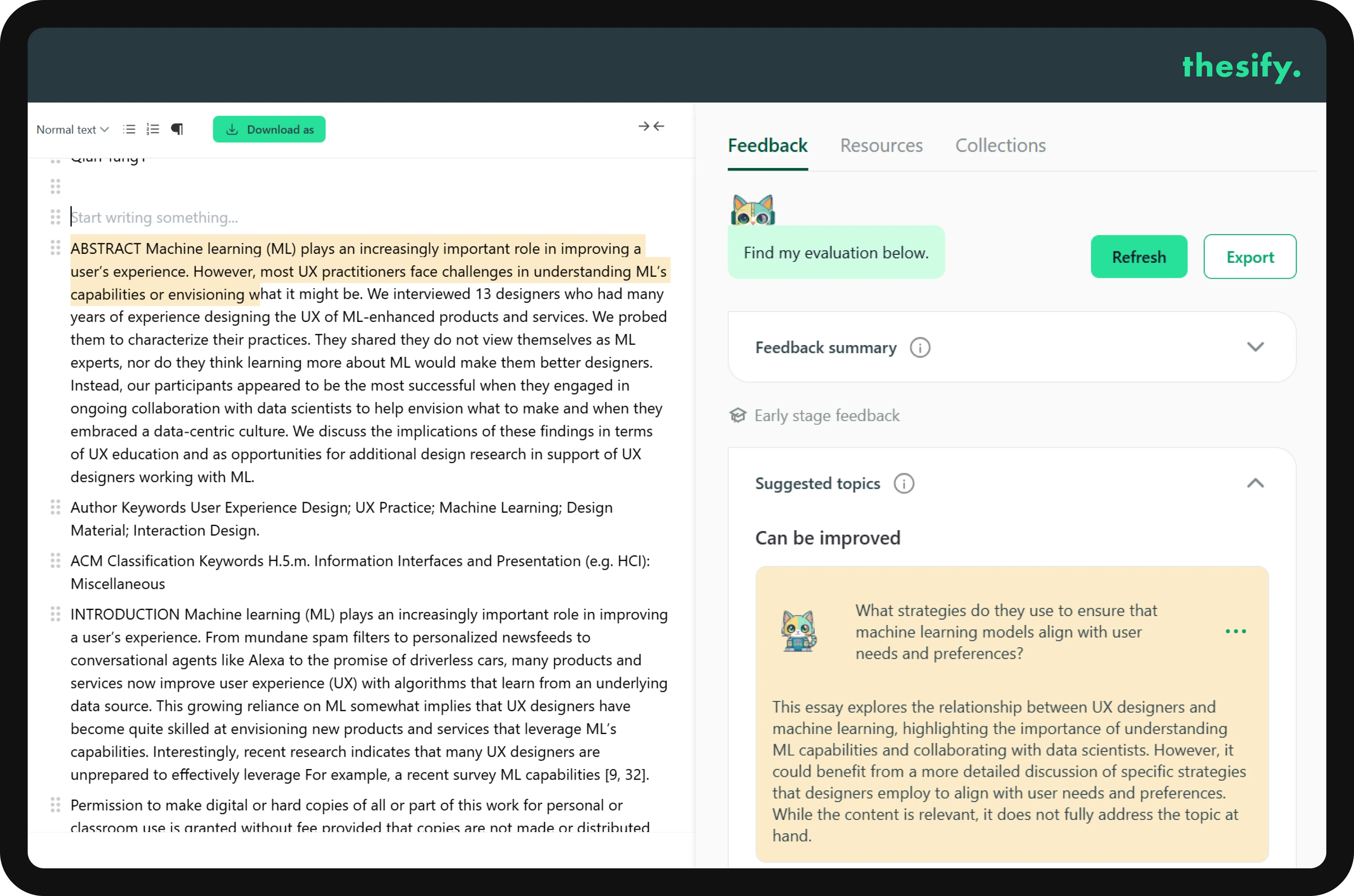
Task: Click the collapse panel arrows icon
Action: click(652, 126)
